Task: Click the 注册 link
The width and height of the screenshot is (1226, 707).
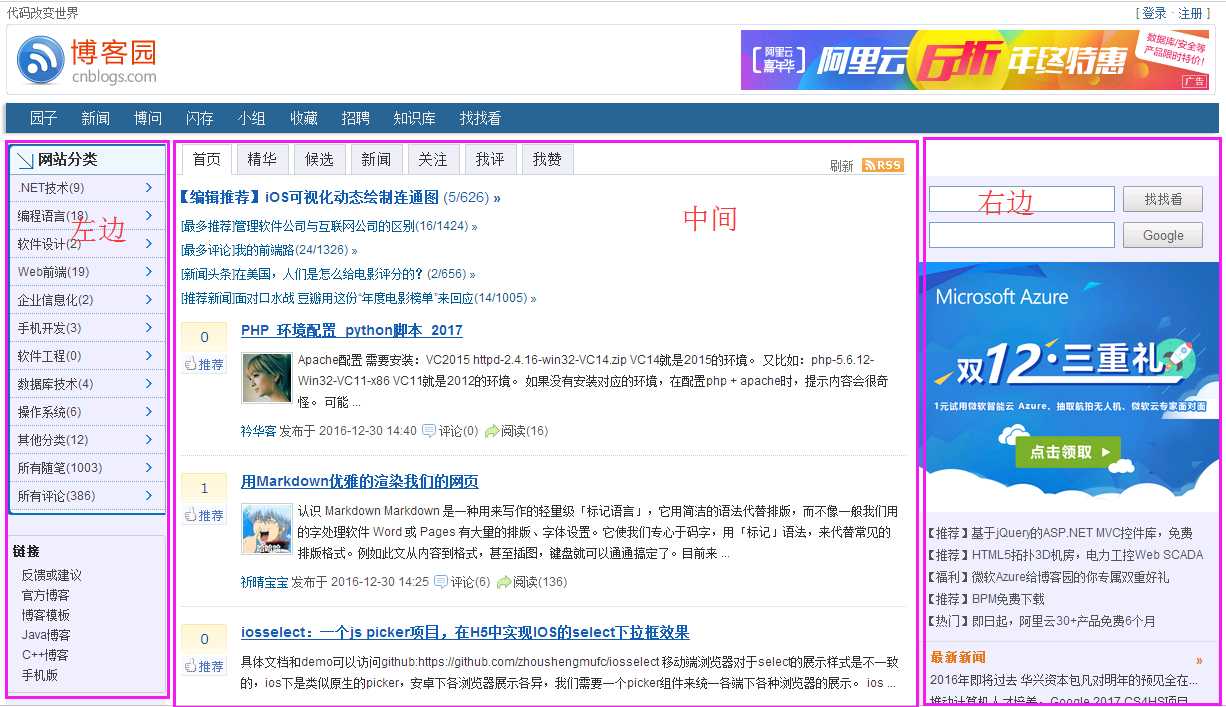Action: (1190, 13)
